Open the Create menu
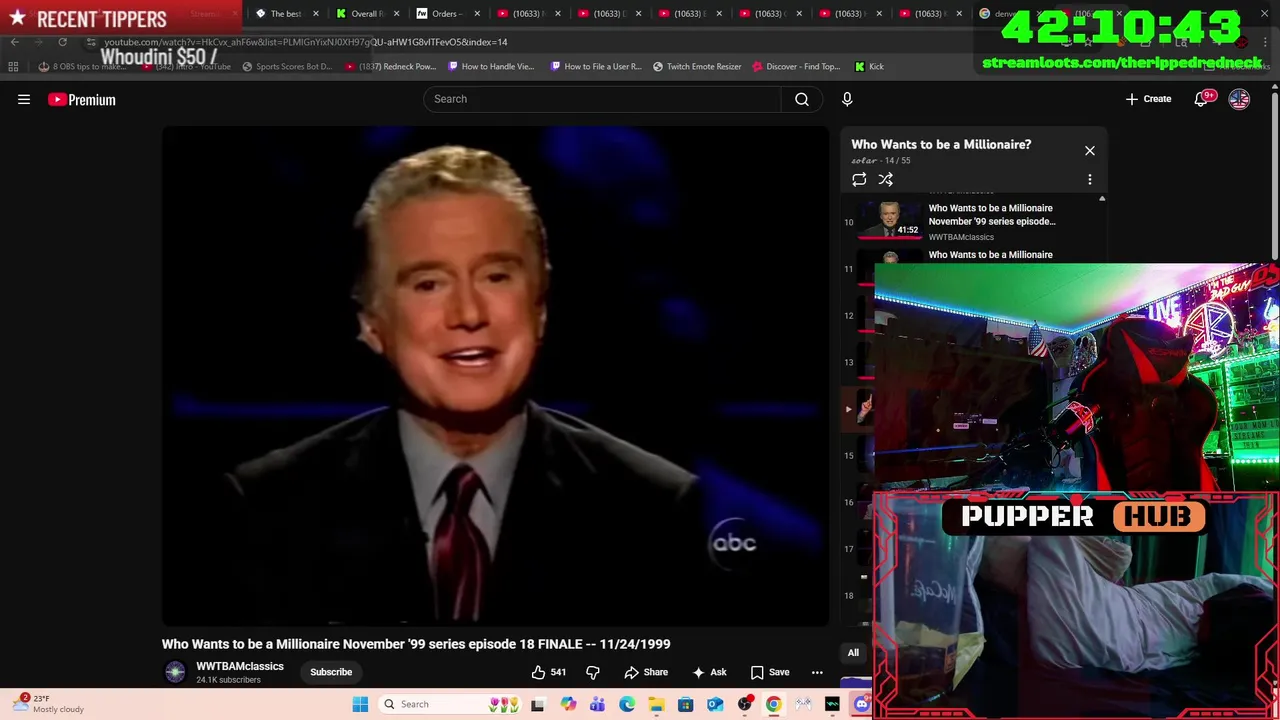The image size is (1280, 720). [1148, 99]
